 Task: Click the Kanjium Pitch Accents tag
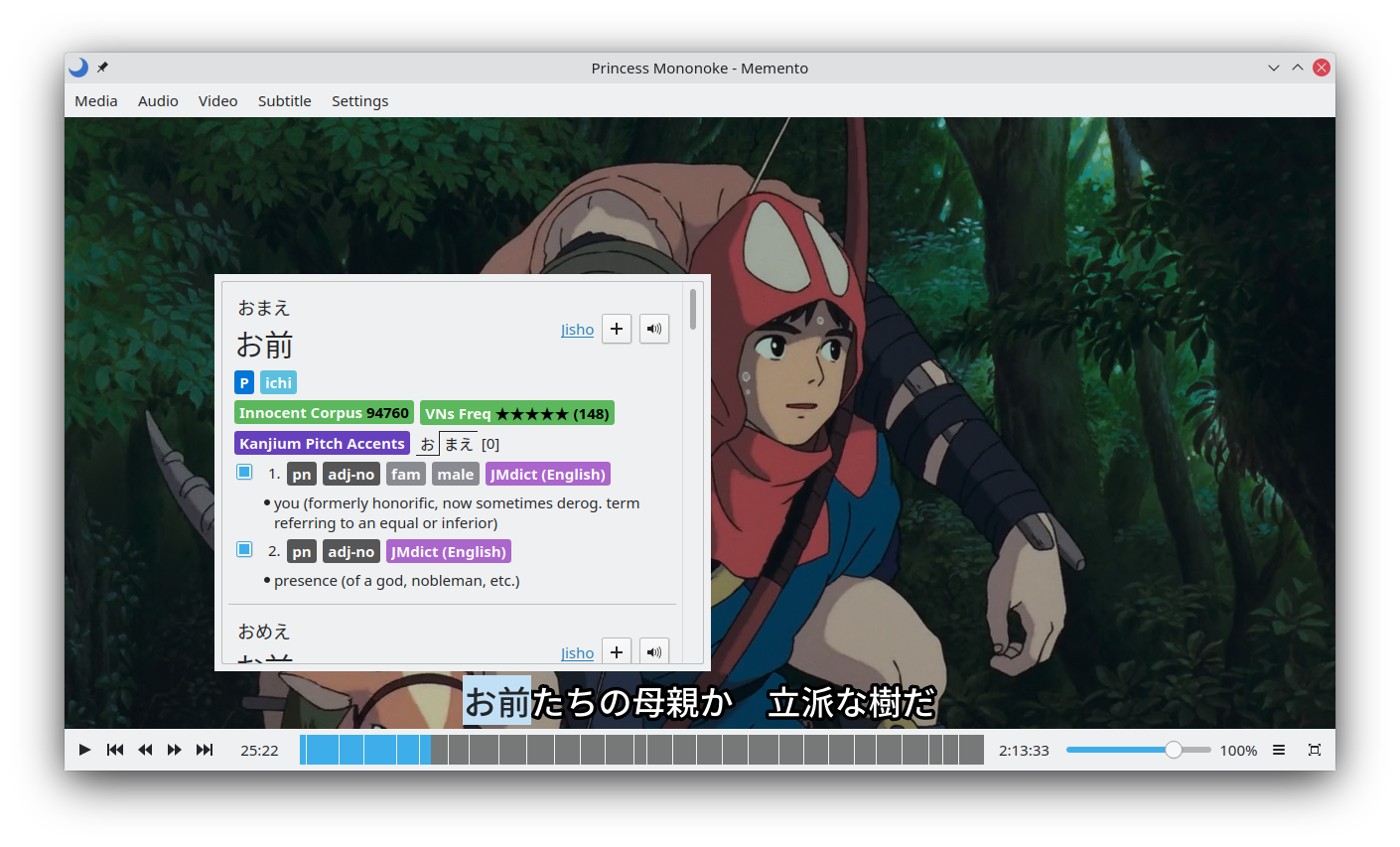click(322, 444)
